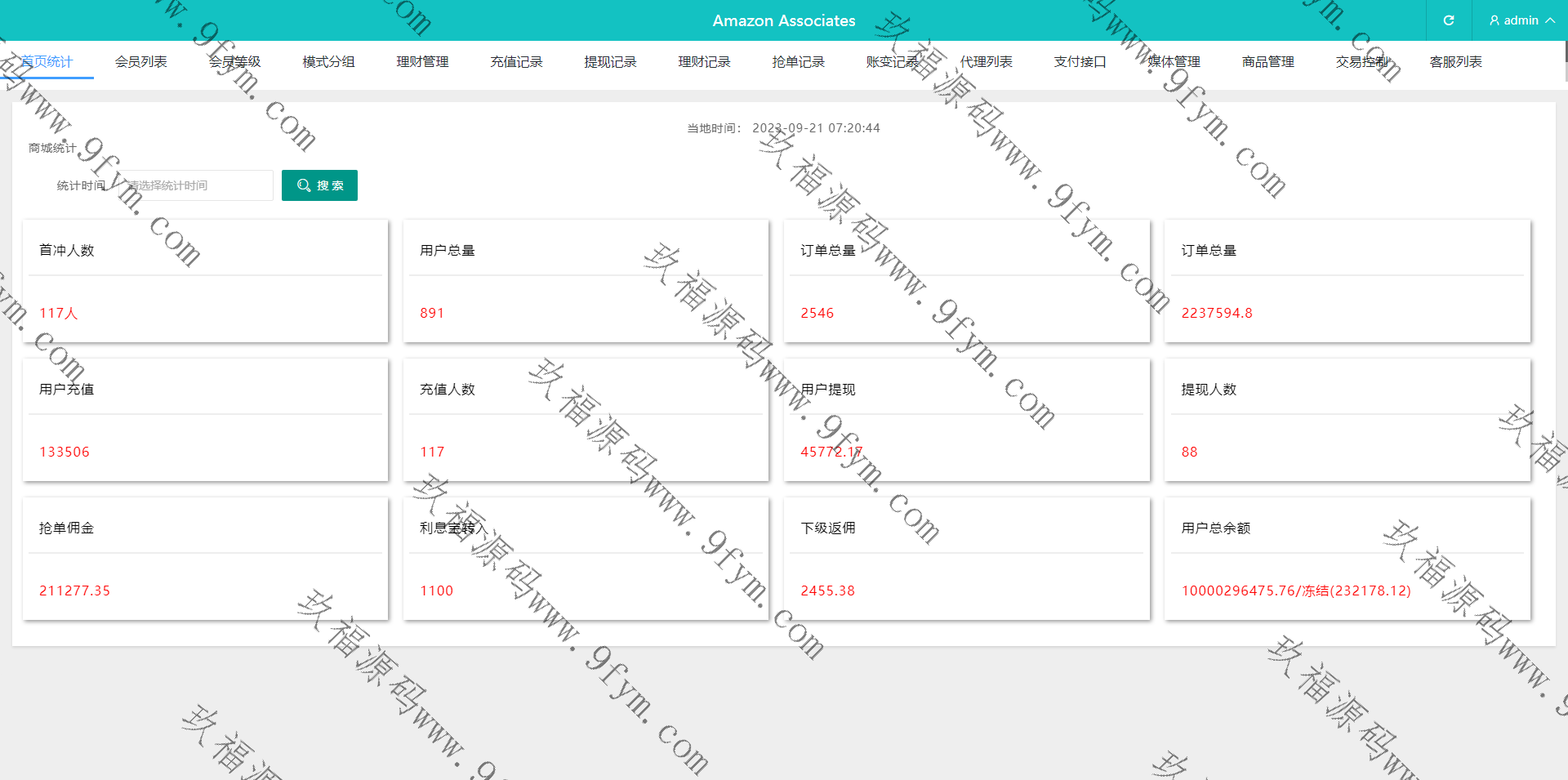Expand the admin account dropdown arrow
The width and height of the screenshot is (1568, 780).
(1550, 20)
